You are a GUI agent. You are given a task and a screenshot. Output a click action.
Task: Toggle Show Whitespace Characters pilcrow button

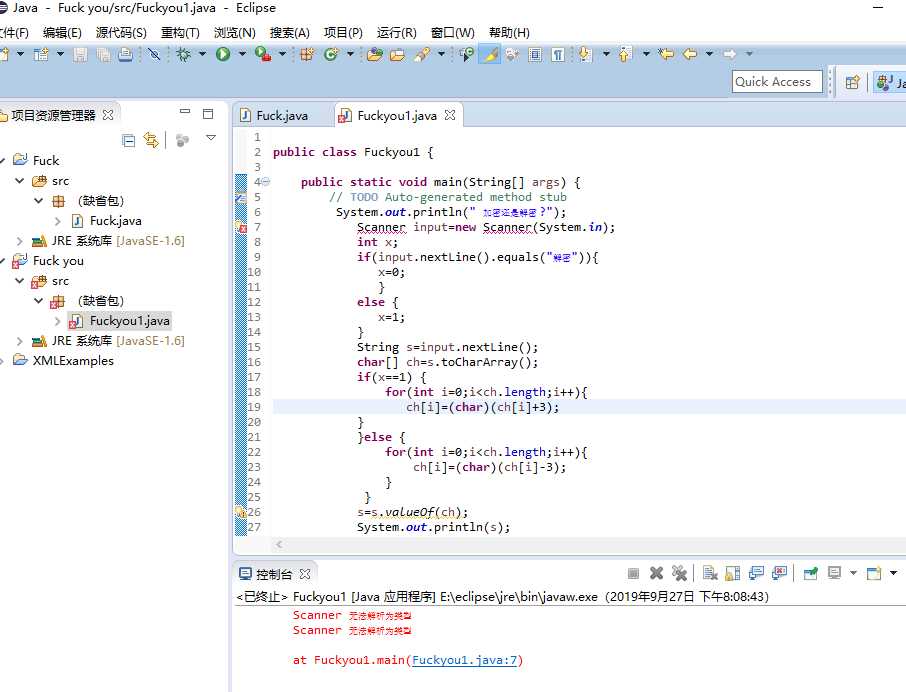pyautogui.click(x=558, y=54)
